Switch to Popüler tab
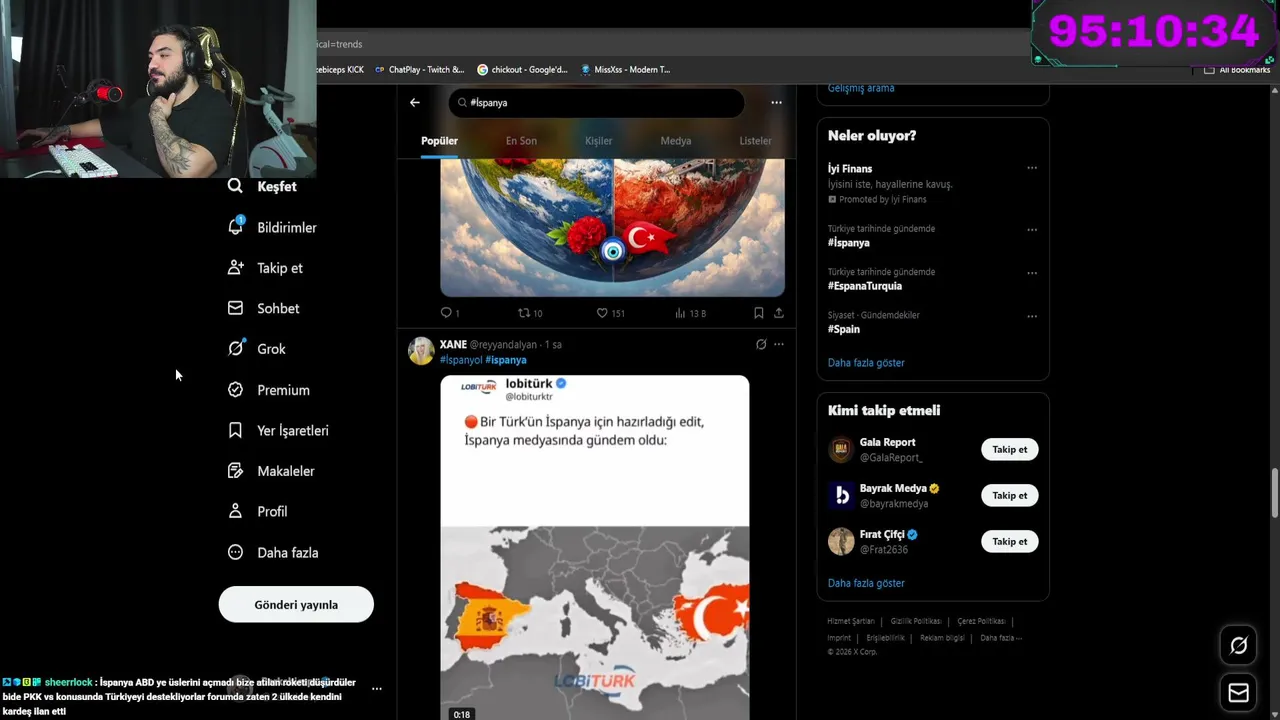The width and height of the screenshot is (1280, 720). click(x=439, y=141)
